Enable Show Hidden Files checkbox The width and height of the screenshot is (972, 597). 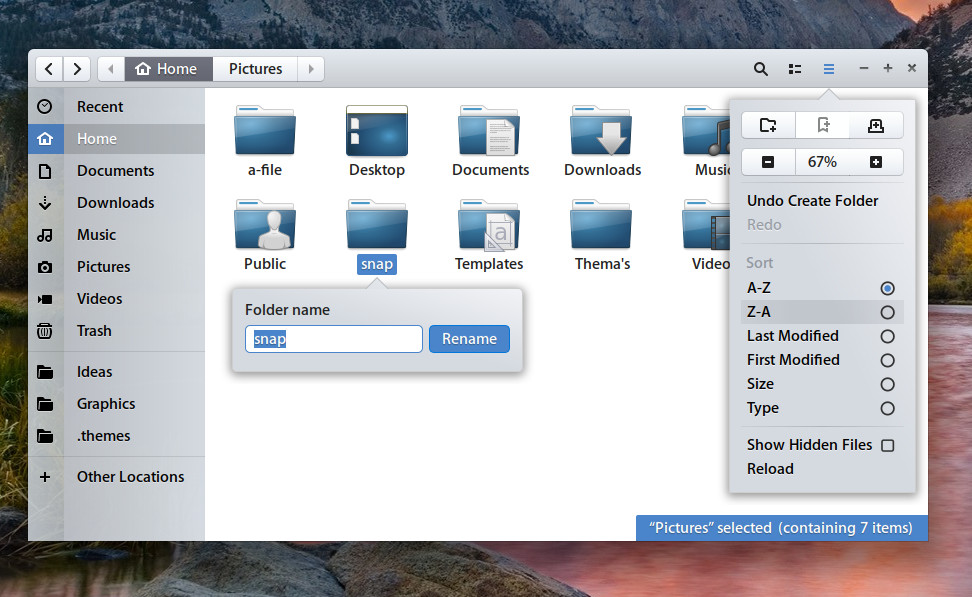888,445
